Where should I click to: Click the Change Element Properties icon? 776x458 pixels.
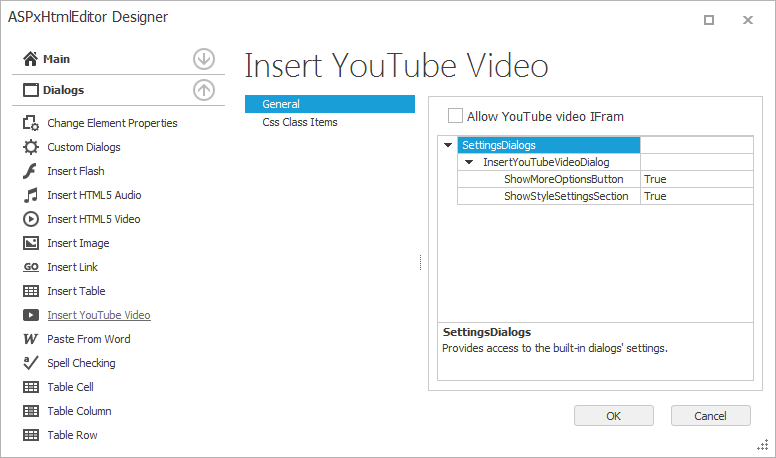click(x=31, y=123)
